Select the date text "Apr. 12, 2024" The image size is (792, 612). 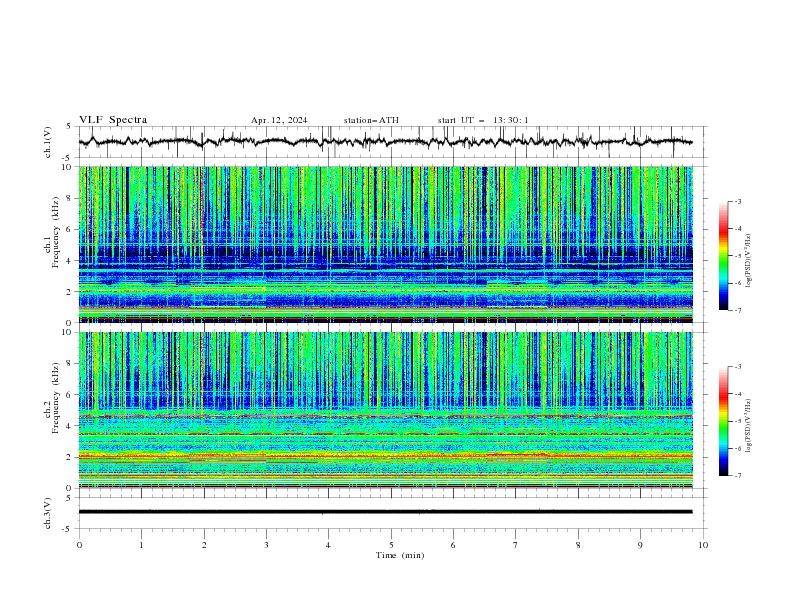(279, 120)
